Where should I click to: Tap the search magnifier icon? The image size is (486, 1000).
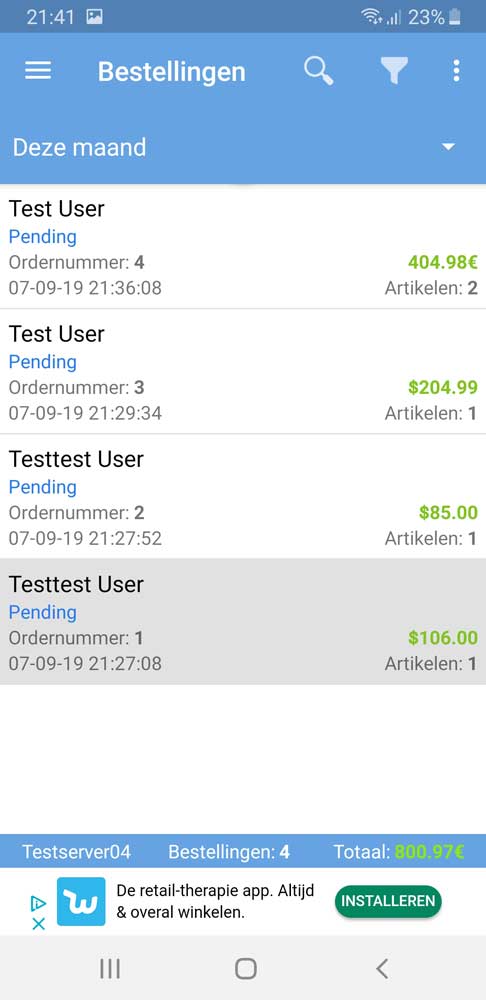click(318, 71)
